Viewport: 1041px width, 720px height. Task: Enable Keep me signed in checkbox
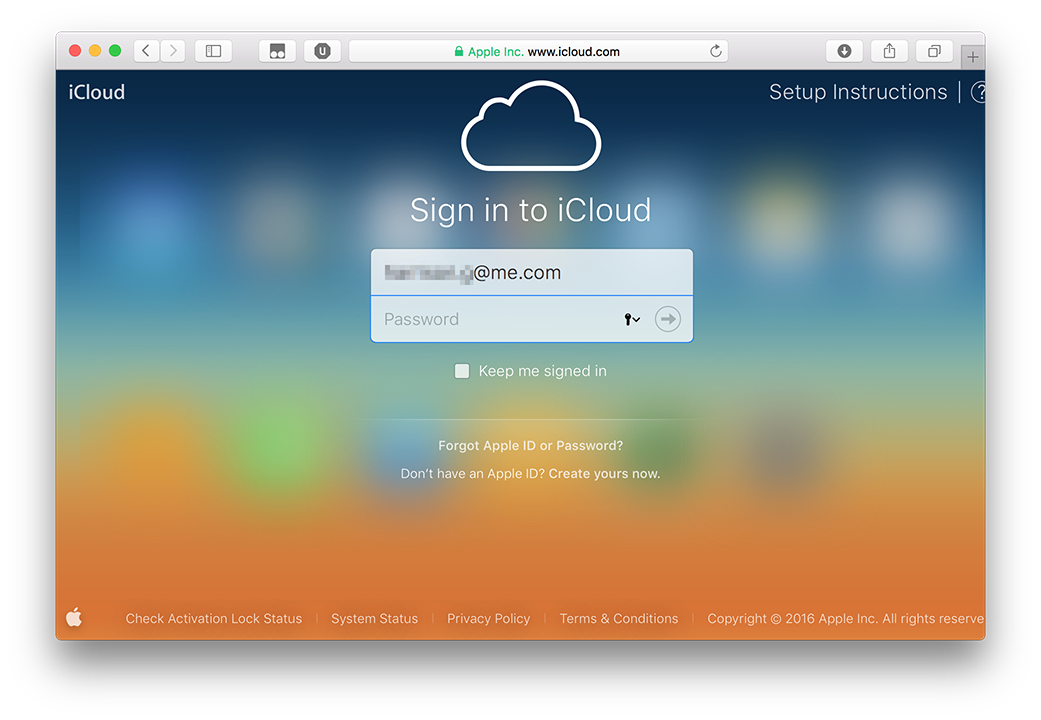click(462, 371)
